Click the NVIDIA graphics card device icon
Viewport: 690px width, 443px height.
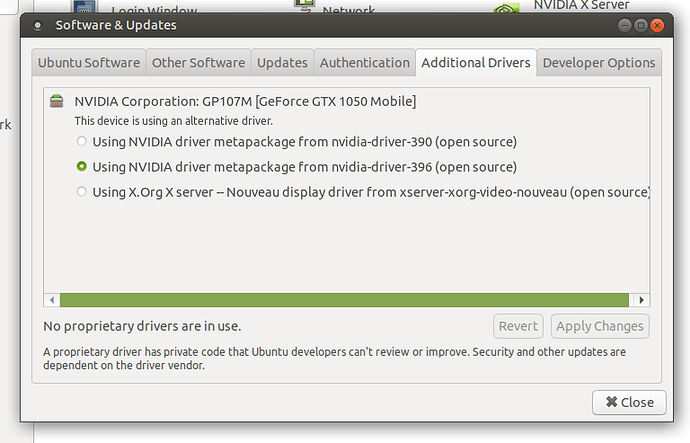click(57, 101)
